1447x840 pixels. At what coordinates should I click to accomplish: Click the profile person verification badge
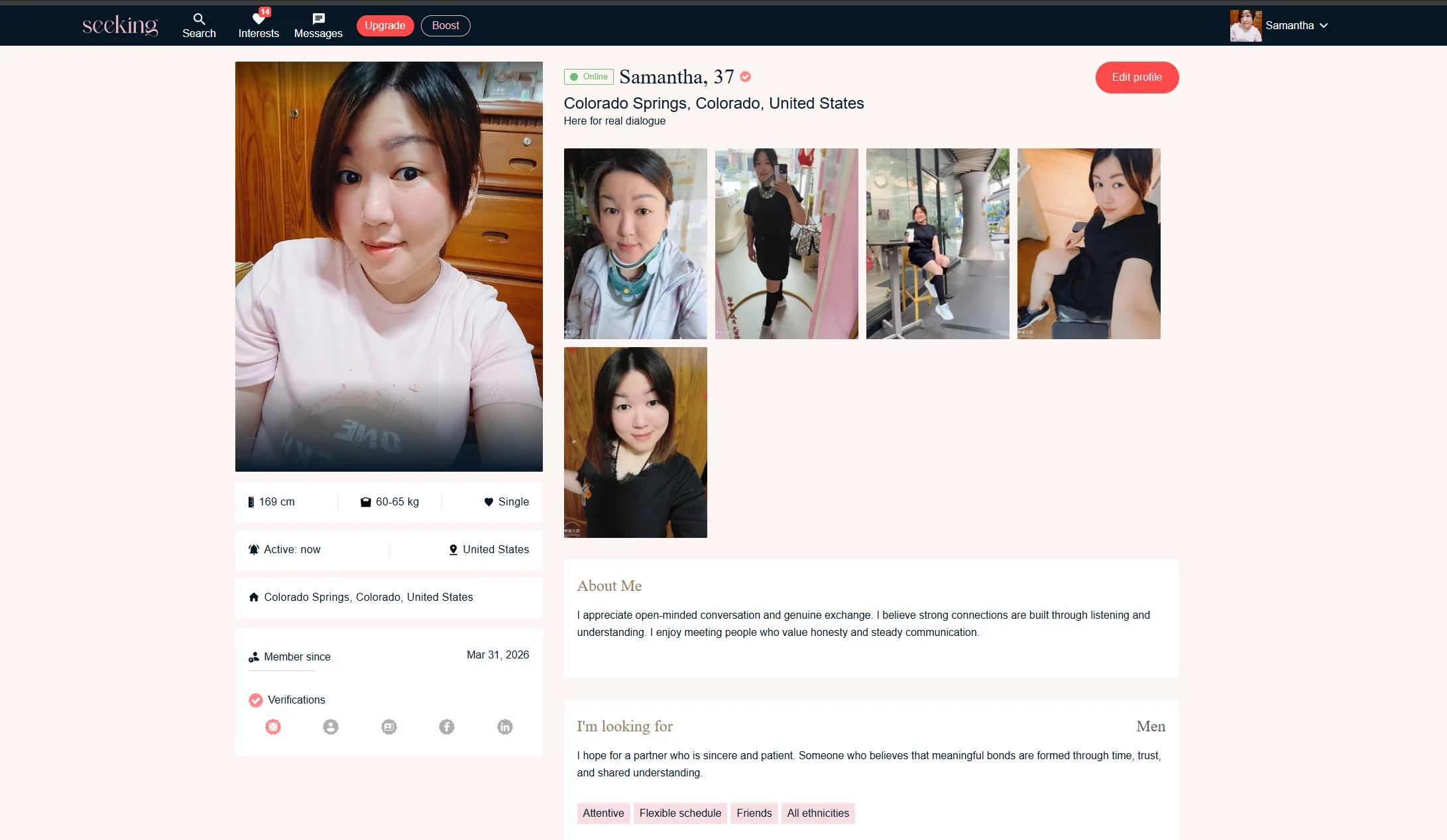(331, 727)
